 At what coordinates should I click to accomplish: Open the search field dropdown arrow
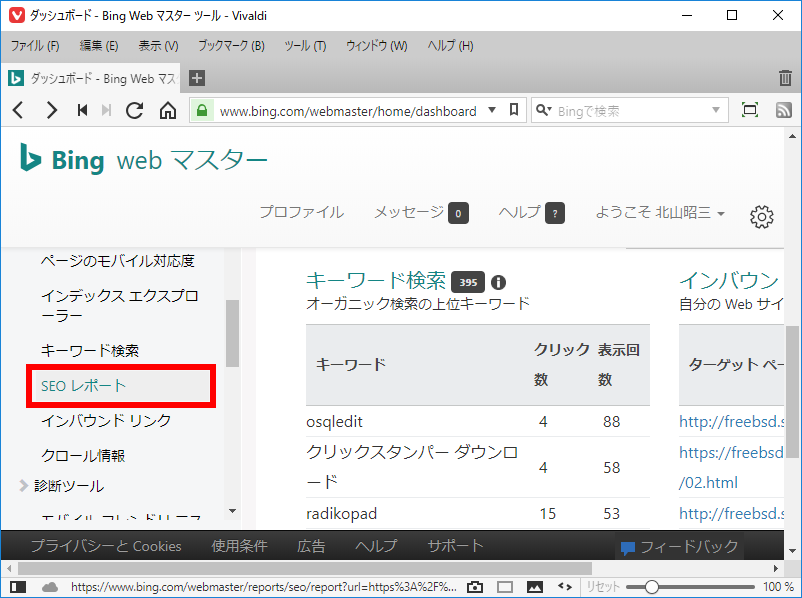[716, 110]
